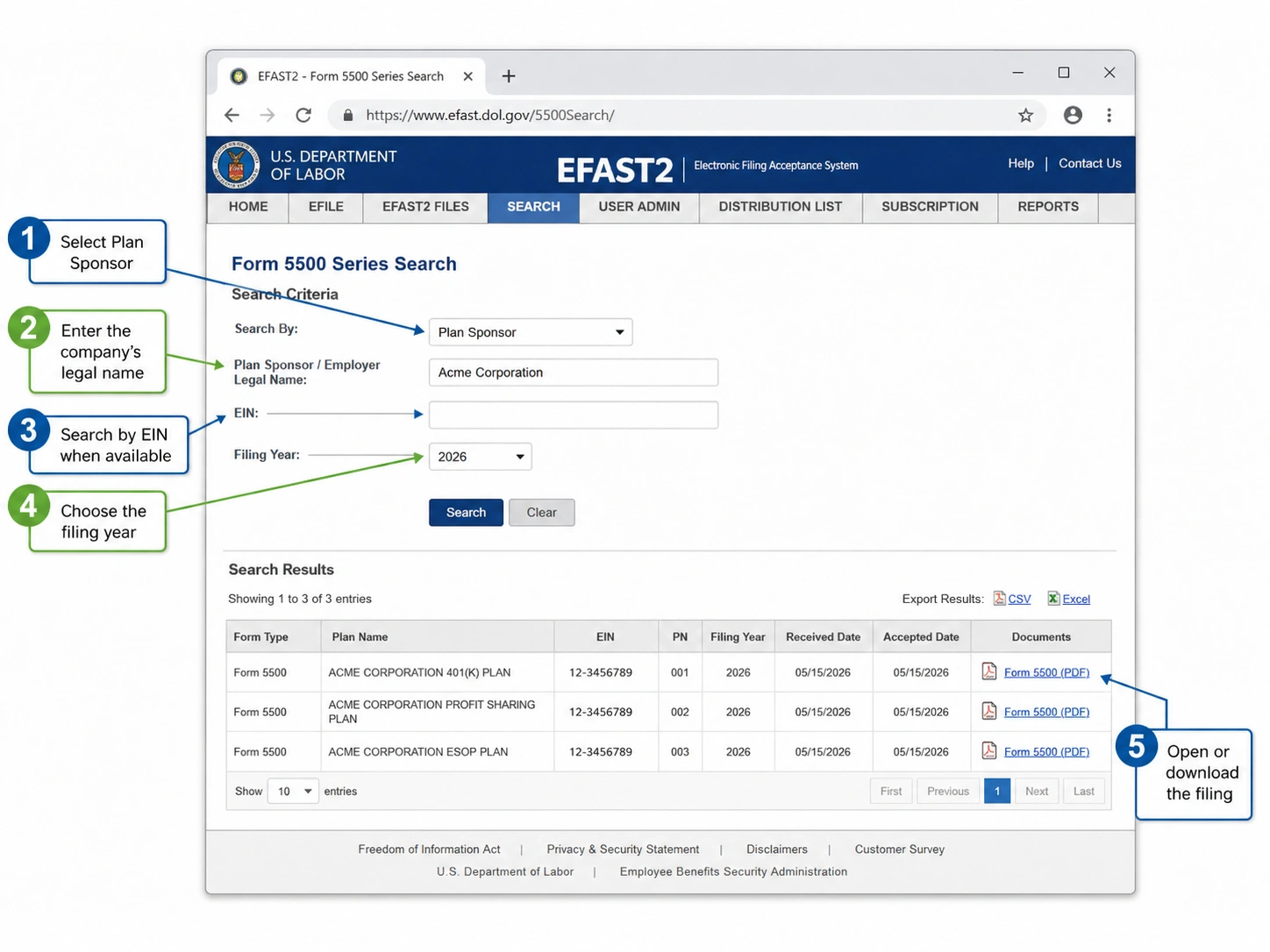Open the DISTRIBUTION LIST navigation tab
Viewport: 1270px width, 952px height.
click(x=781, y=207)
